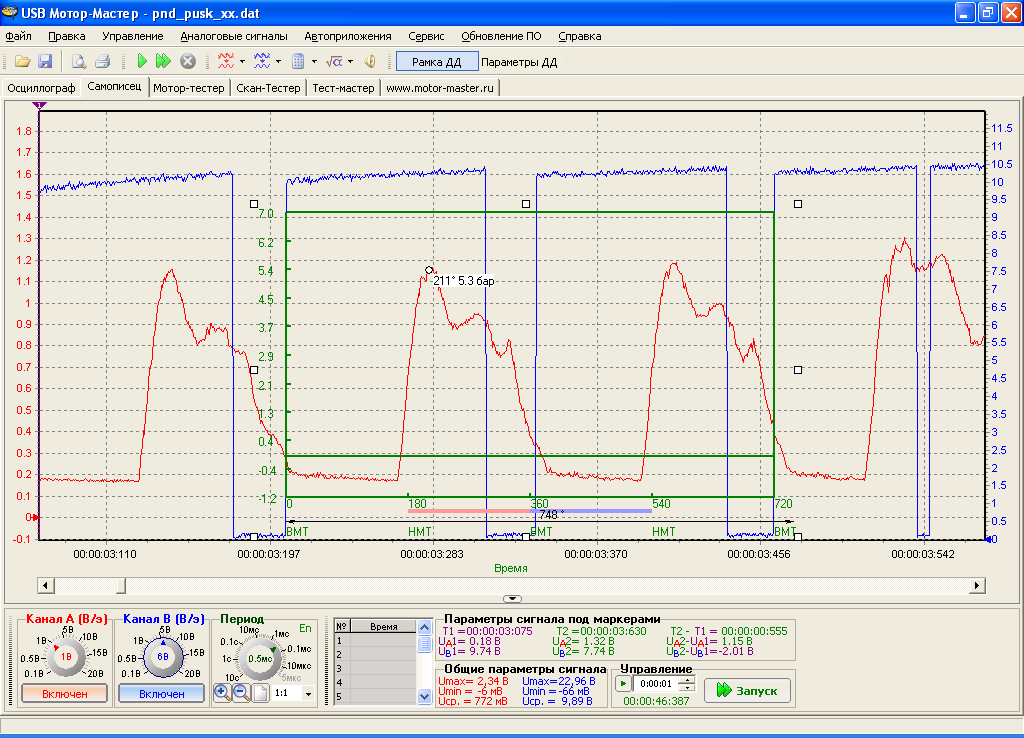Open the Аналоговые сигналы menu
Screen dimensions: 1024x738
(x=234, y=37)
